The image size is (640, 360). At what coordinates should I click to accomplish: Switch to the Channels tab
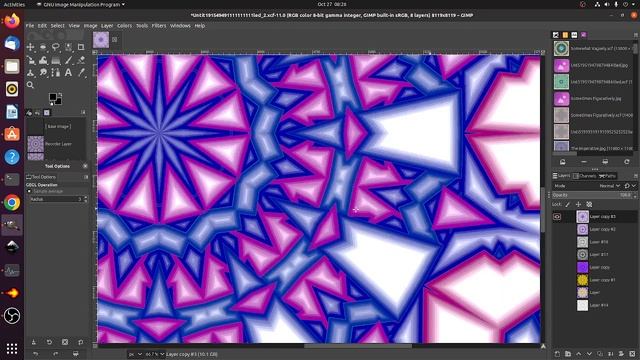tap(584, 176)
